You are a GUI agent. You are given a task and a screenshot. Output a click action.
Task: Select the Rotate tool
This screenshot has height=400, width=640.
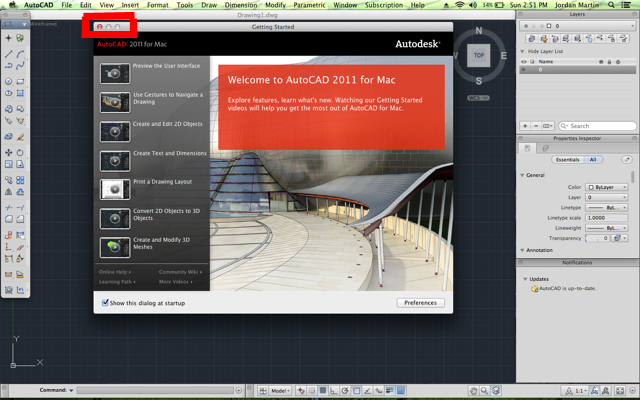(20, 152)
